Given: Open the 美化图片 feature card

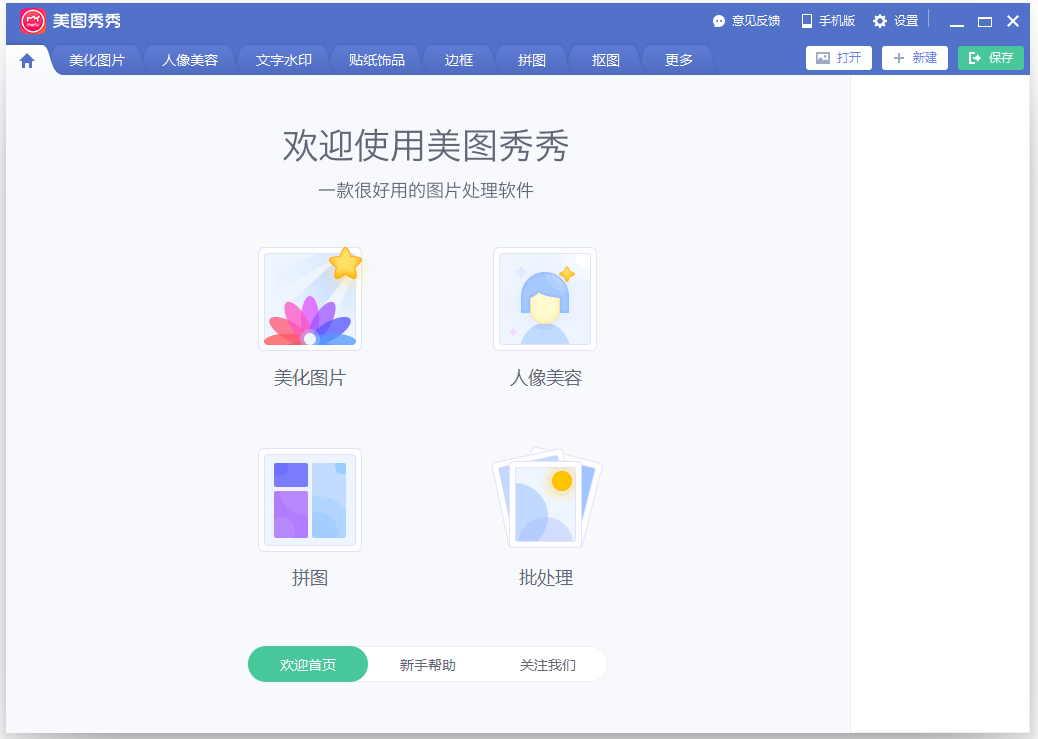Looking at the screenshot, I should coord(309,300).
